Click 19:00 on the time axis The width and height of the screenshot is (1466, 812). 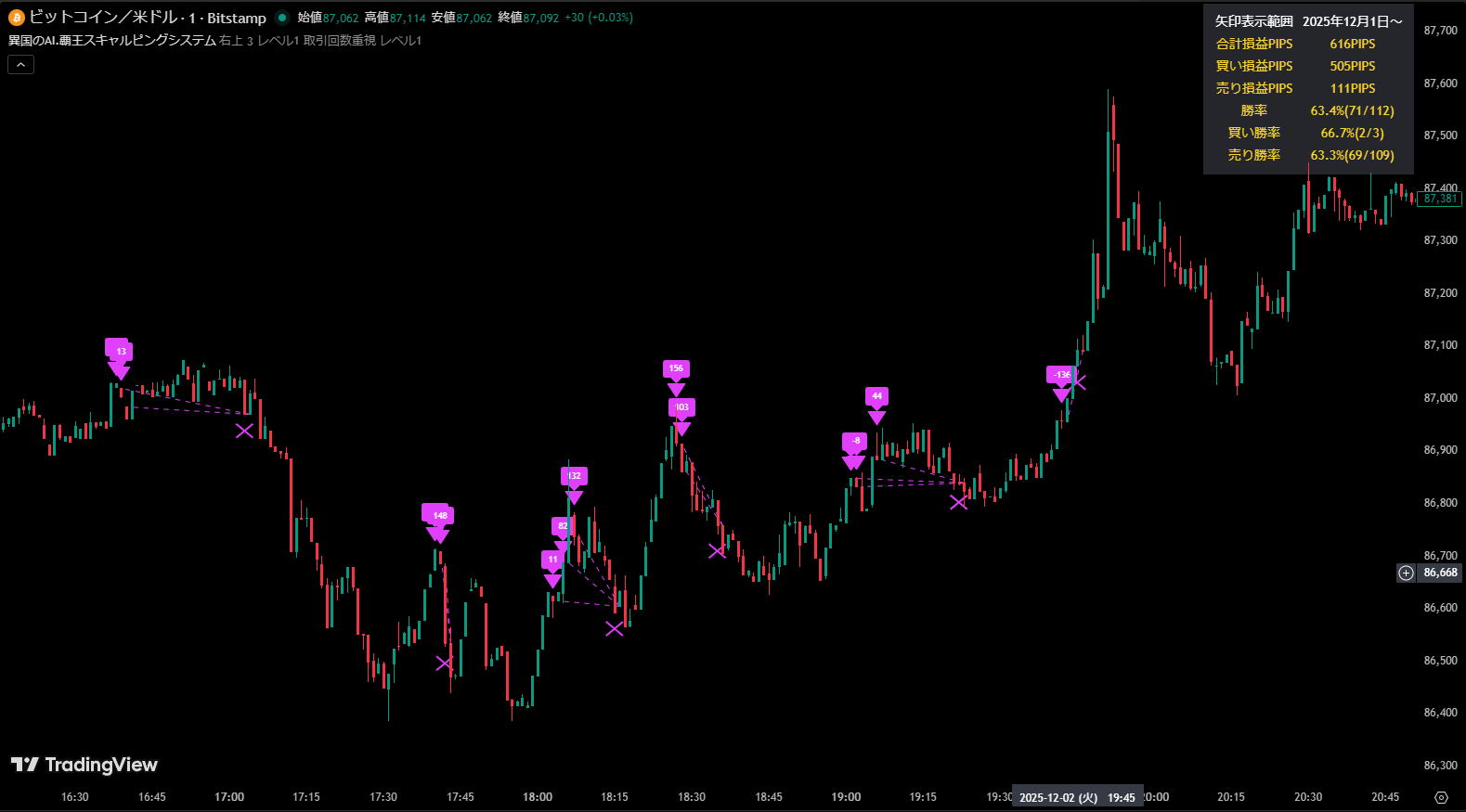point(846,797)
